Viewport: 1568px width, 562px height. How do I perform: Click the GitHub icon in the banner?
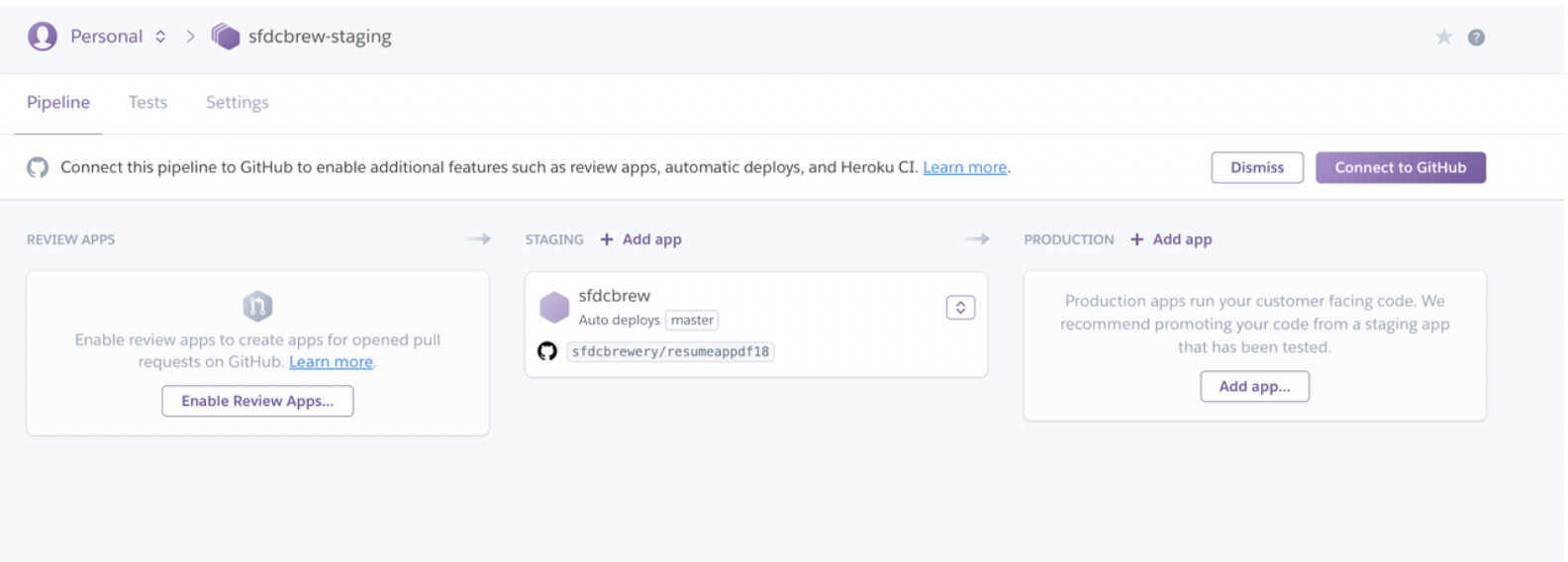click(38, 167)
